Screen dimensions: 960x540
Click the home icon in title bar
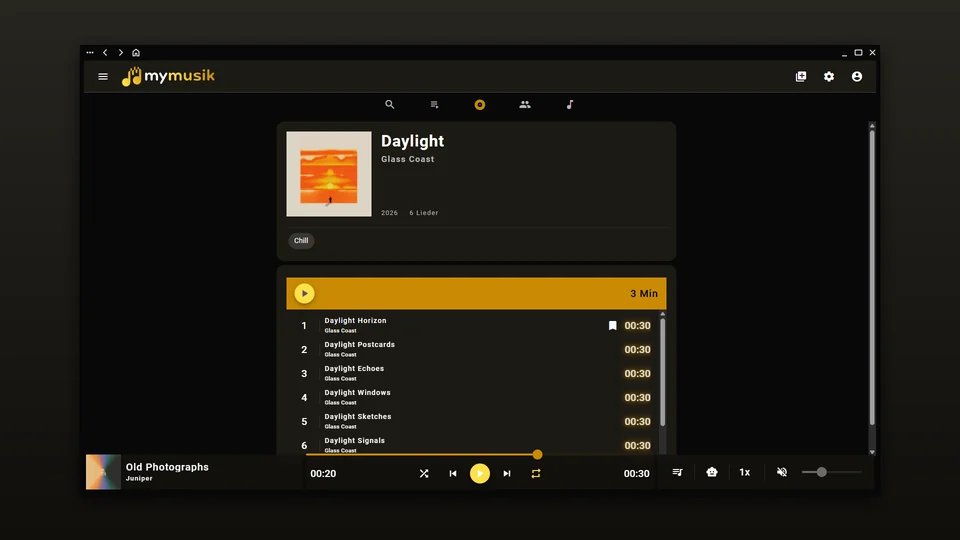click(x=136, y=53)
